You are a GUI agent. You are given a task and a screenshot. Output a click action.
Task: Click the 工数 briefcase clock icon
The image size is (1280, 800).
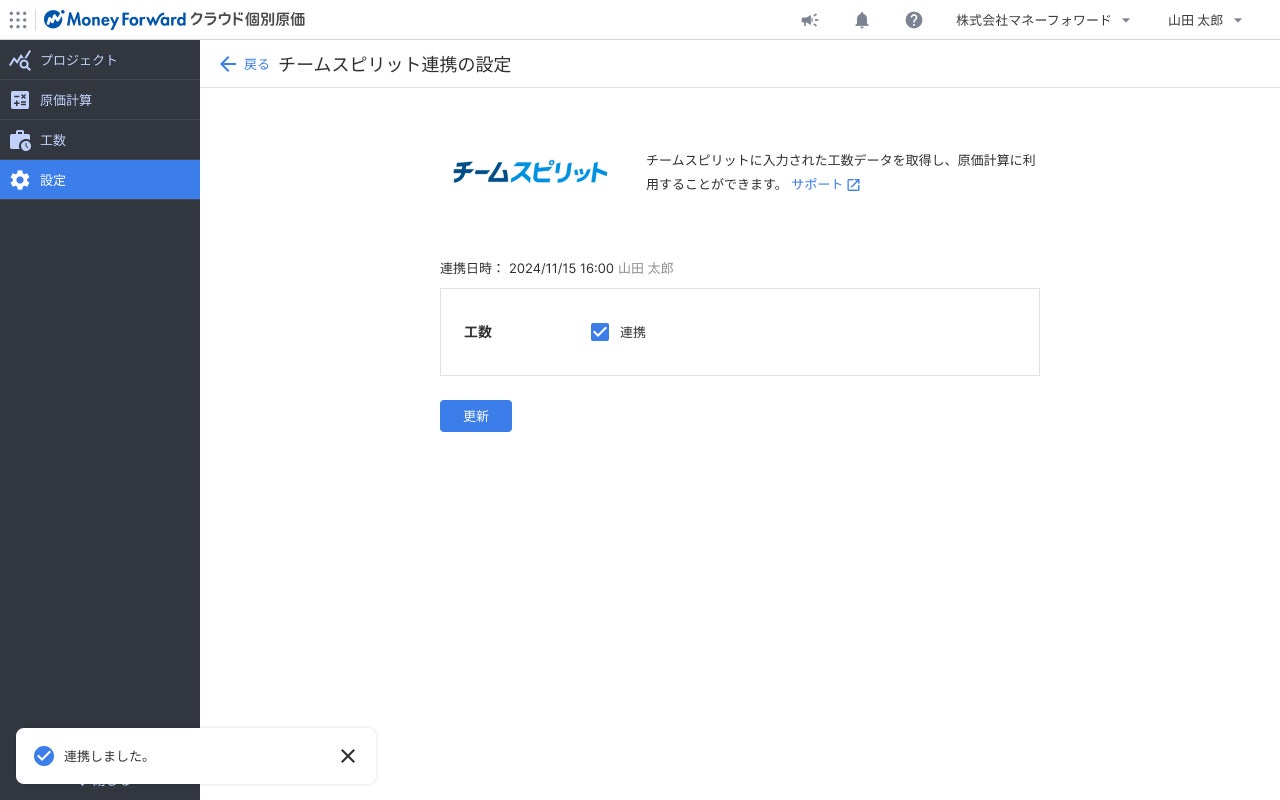tap(20, 140)
